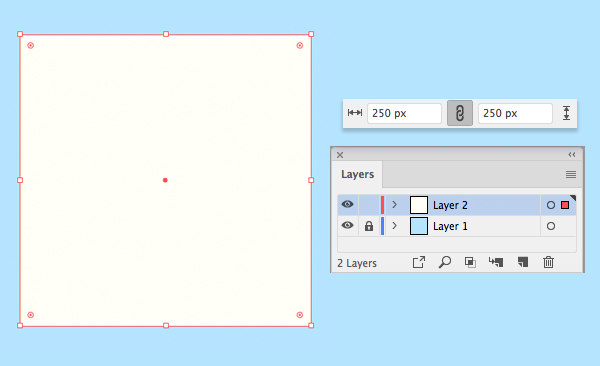
Task: Expand Layer 2 contents
Action: pyautogui.click(x=395, y=205)
